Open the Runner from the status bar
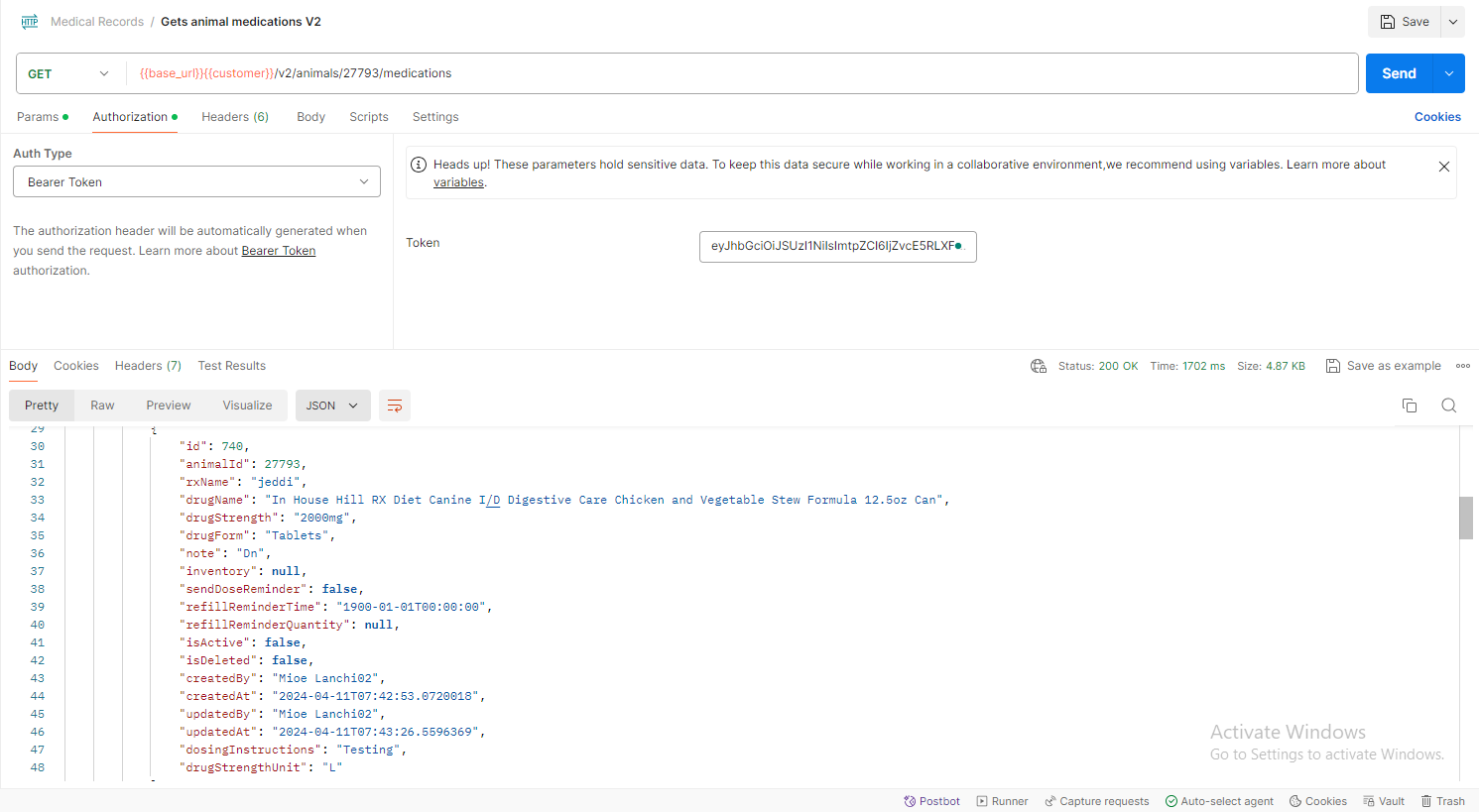Screen dimensions: 1479x812 point(1002,801)
